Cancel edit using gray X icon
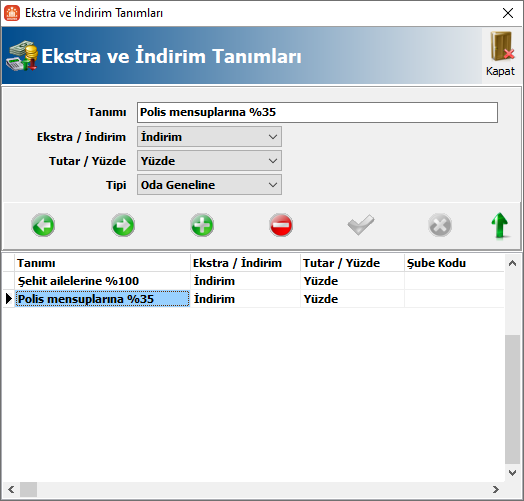 (x=440, y=225)
